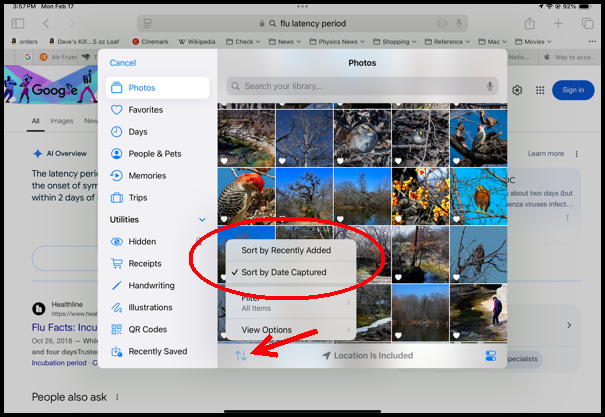Expand Physics News bookmarks folder

[337, 42]
